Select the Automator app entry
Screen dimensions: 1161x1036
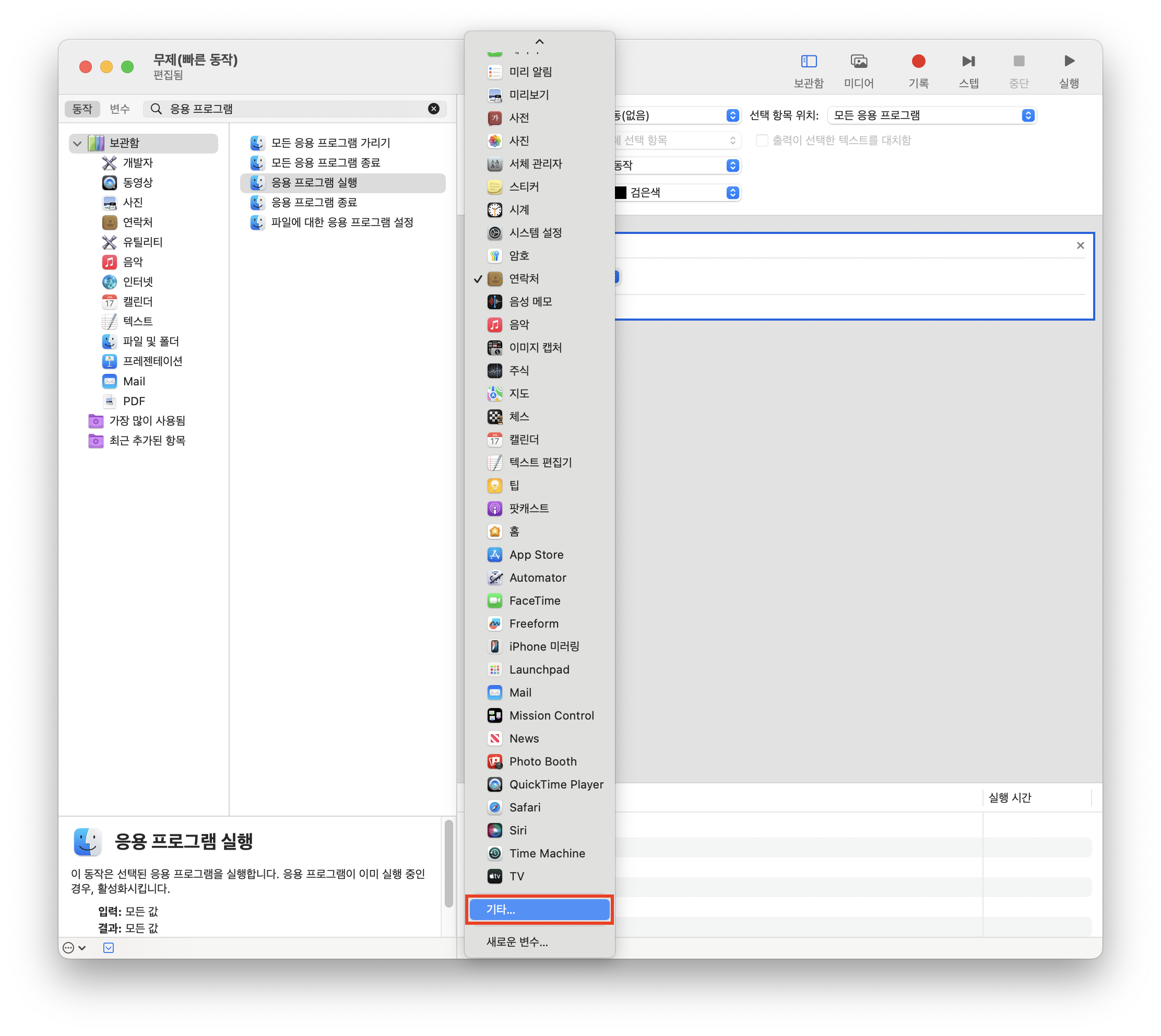(x=537, y=578)
